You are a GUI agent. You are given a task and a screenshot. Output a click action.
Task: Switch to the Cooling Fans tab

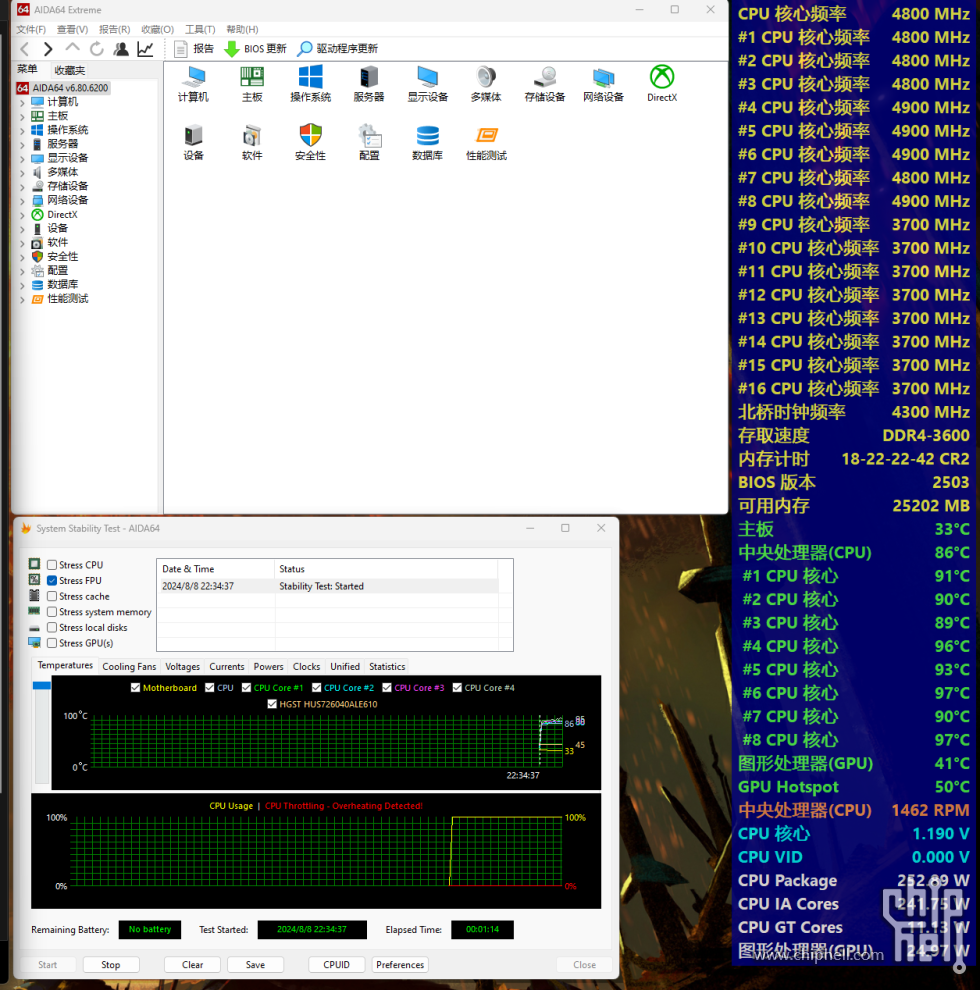129,667
